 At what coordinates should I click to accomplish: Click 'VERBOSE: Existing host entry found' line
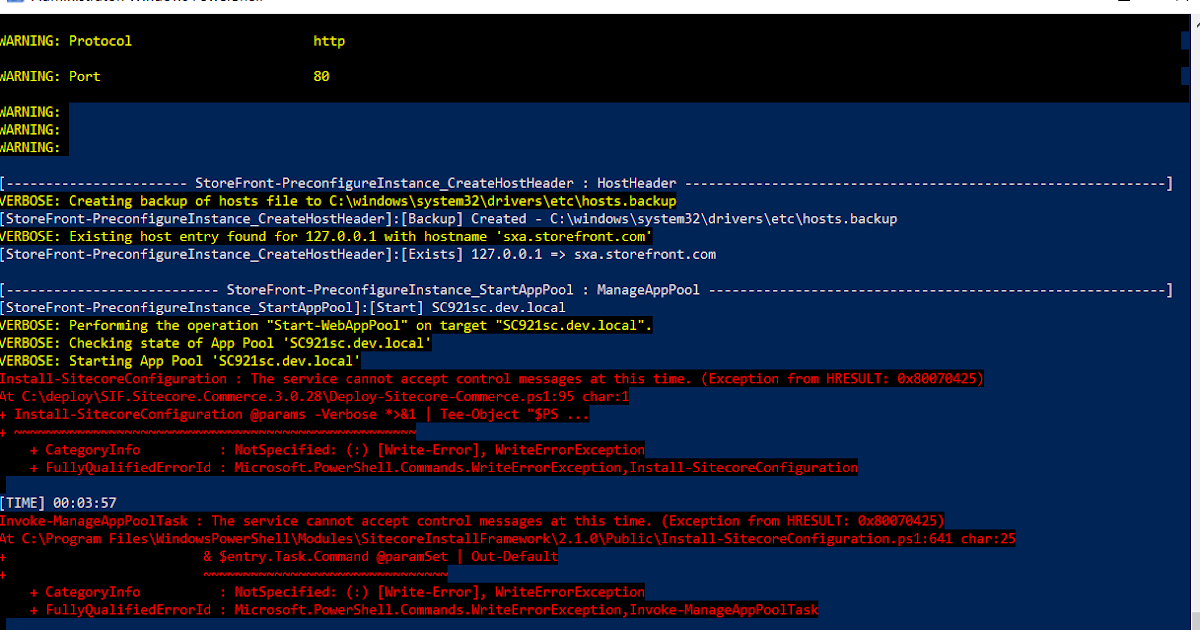point(326,237)
